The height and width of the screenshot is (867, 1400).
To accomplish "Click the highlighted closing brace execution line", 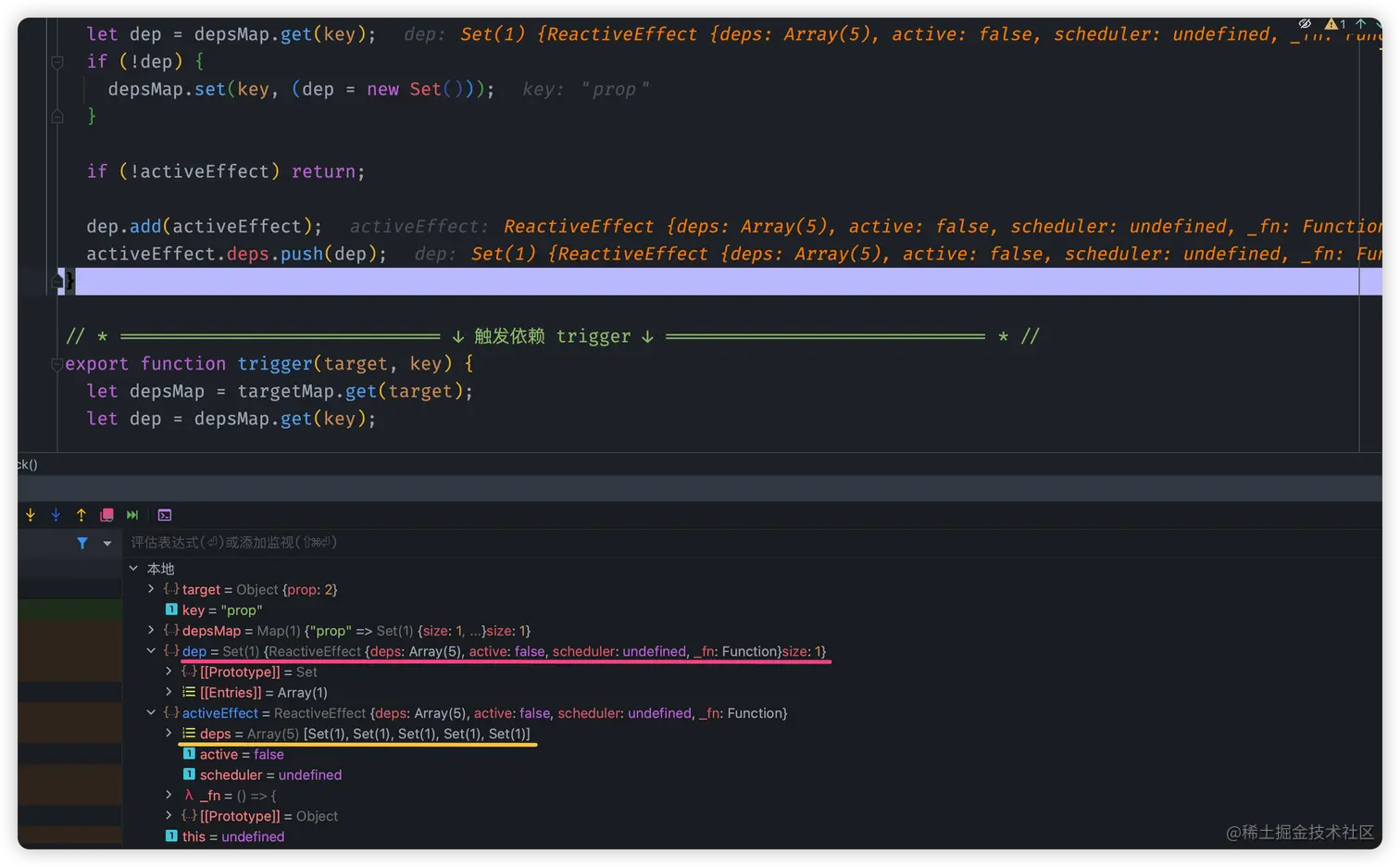I will point(719,282).
